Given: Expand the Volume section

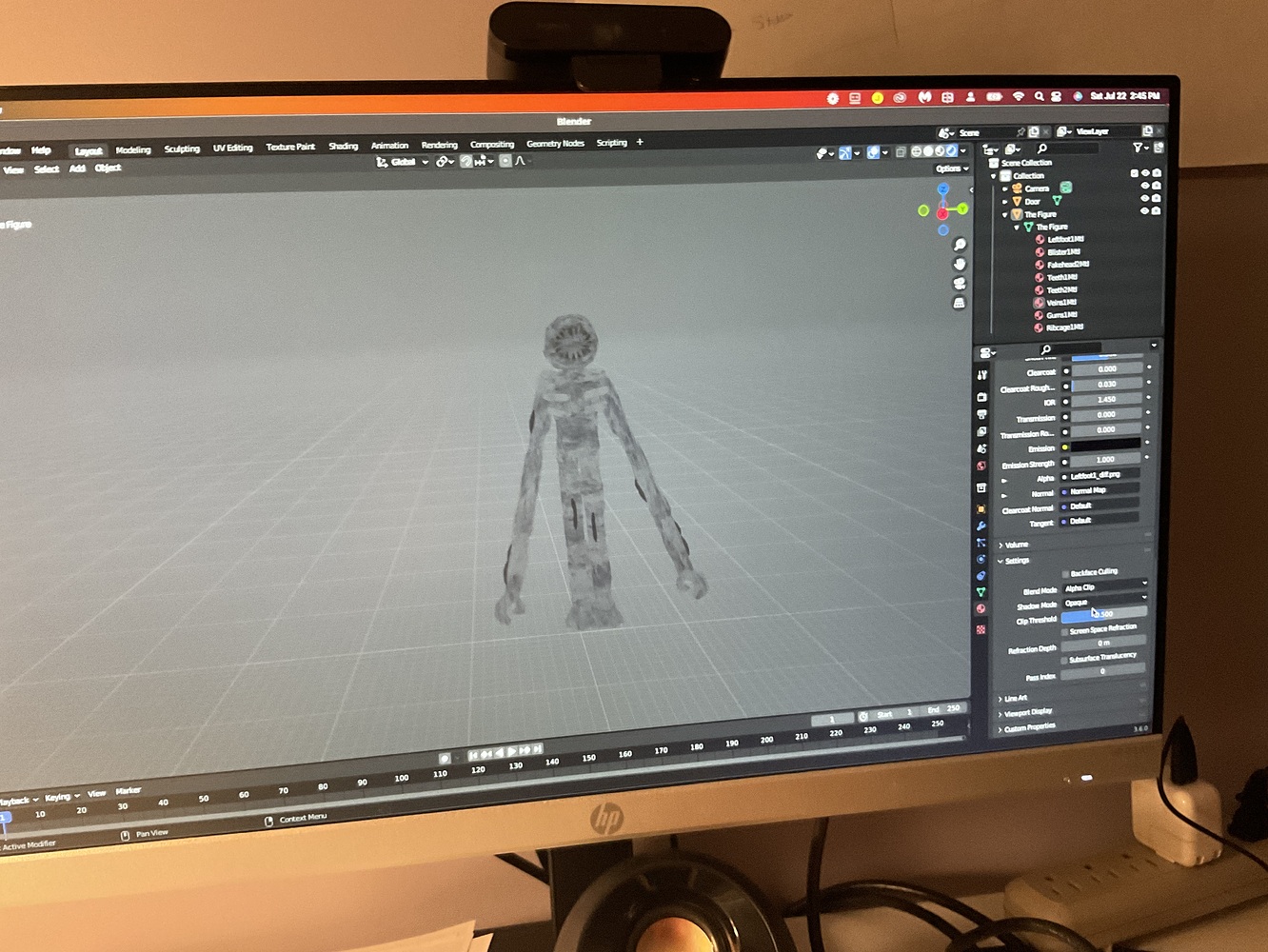Looking at the screenshot, I should click(x=1011, y=545).
